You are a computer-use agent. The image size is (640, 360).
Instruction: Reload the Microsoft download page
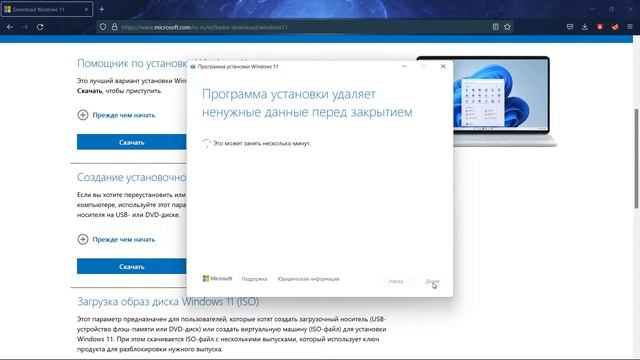[40, 27]
